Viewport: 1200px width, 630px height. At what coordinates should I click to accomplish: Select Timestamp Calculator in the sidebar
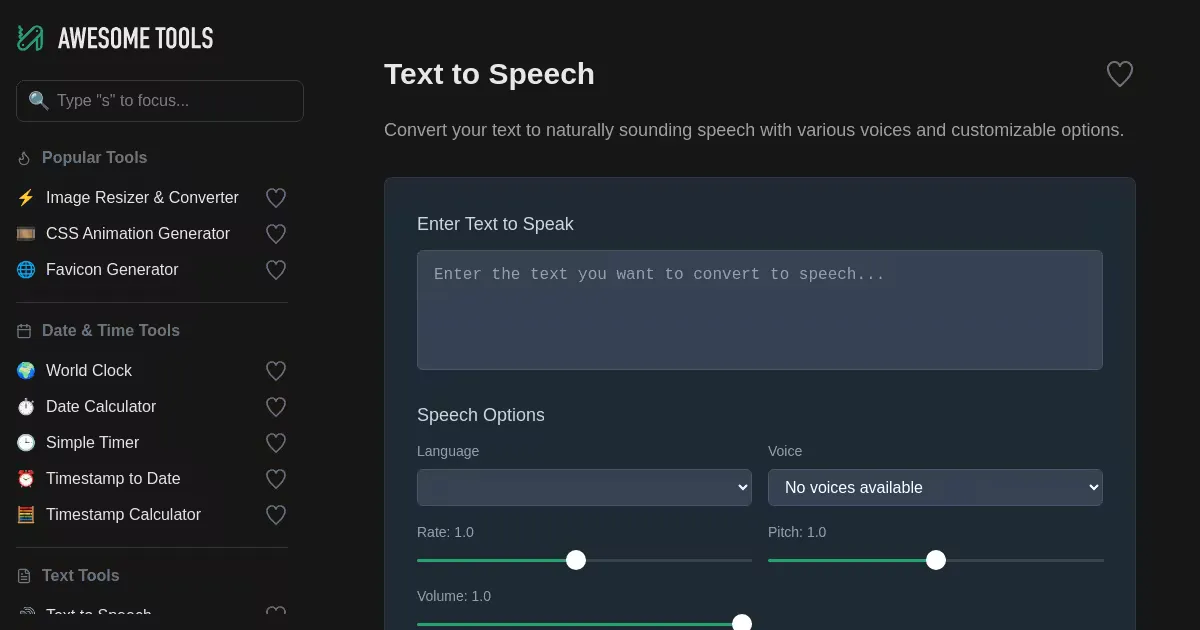(123, 515)
